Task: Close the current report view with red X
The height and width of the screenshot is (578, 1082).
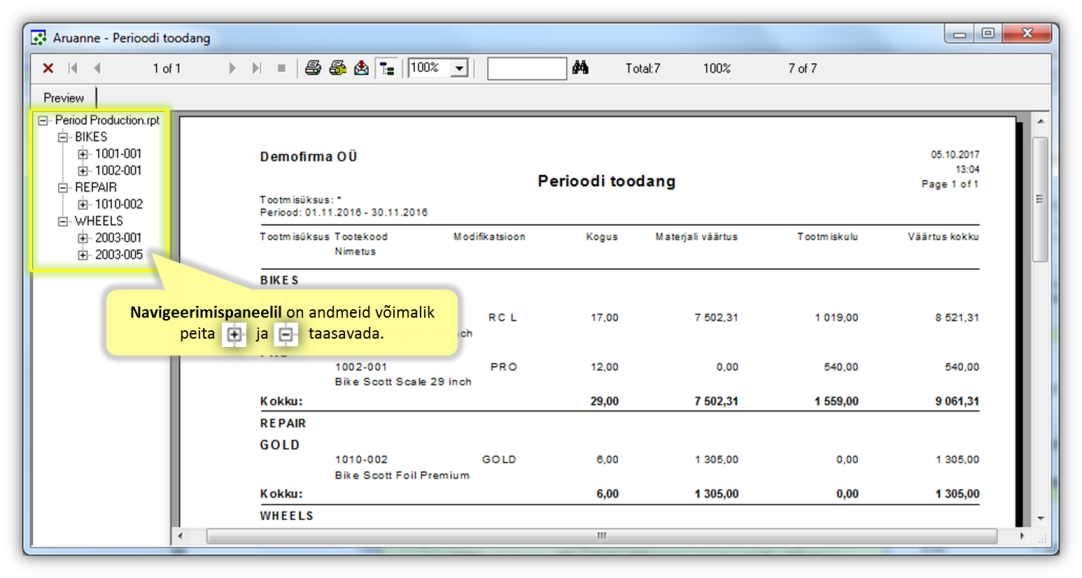Action: pyautogui.click(x=48, y=68)
